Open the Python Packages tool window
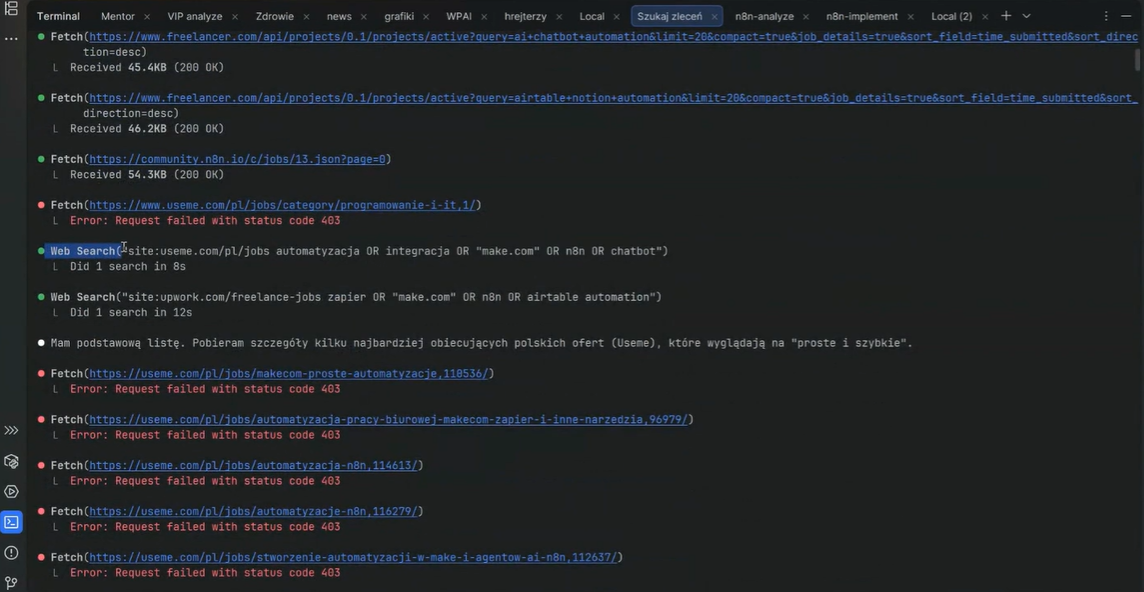 pos(11,461)
